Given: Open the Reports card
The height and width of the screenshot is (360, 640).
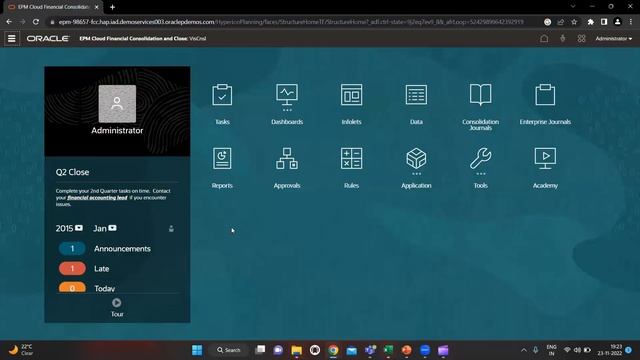Looking at the screenshot, I should [x=222, y=168].
